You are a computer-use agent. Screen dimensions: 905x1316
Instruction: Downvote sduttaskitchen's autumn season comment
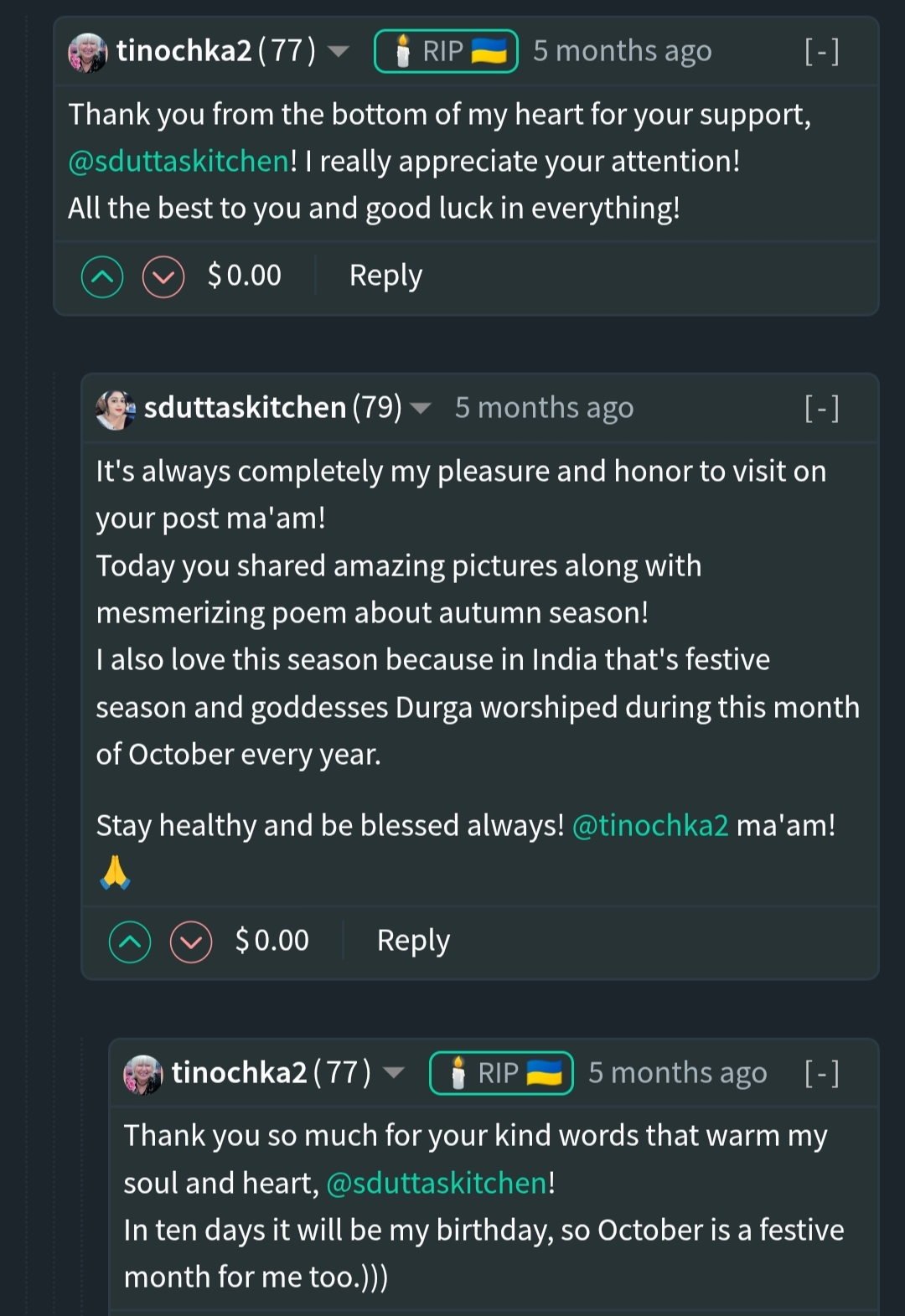191,942
